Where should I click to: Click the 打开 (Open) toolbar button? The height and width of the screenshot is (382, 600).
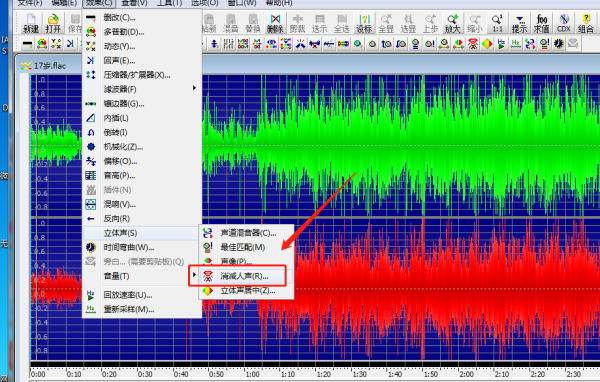53,23
